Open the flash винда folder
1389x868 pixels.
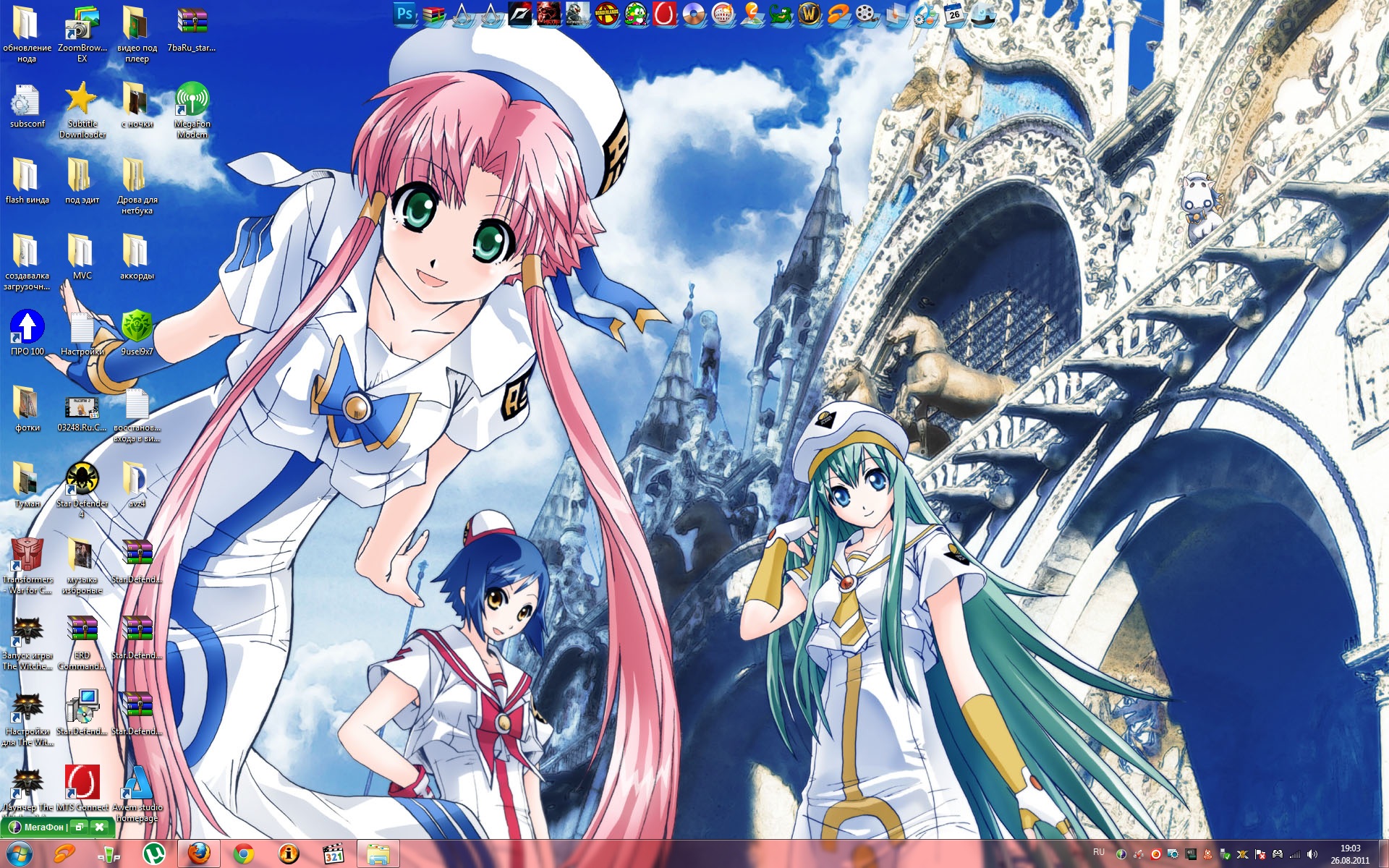click(x=27, y=181)
